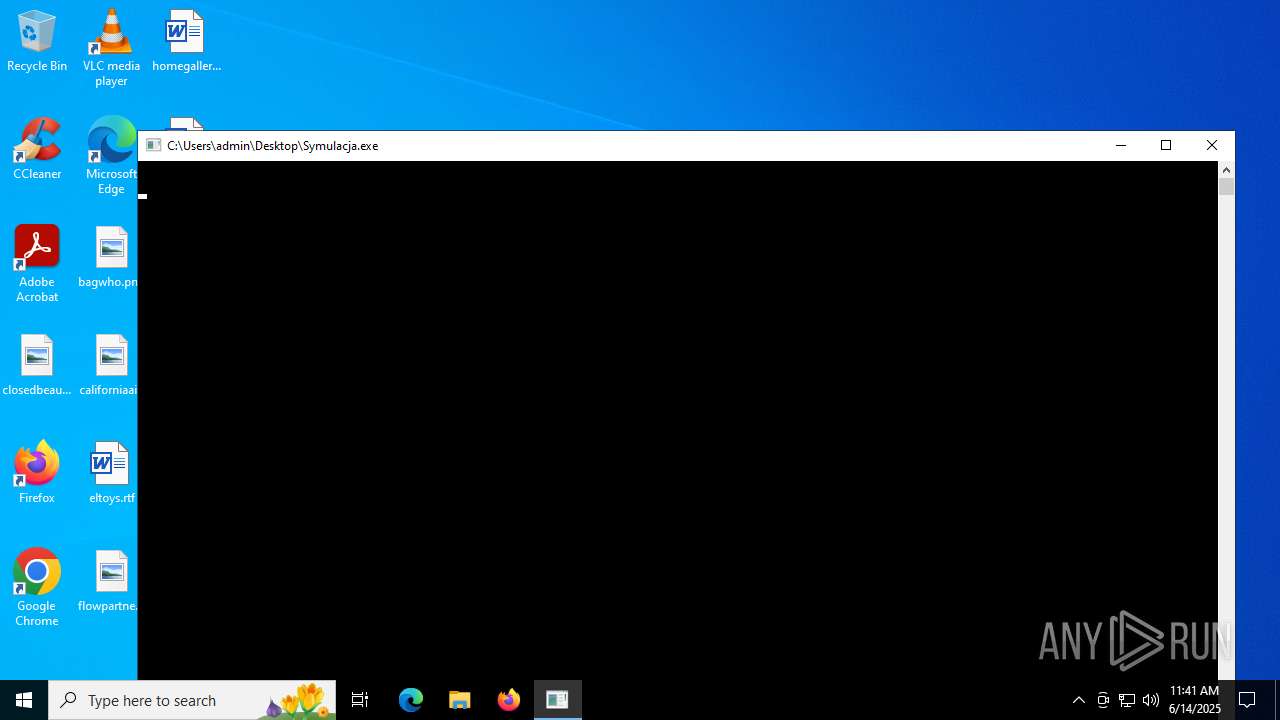Open the Windows Start menu

coord(24,700)
